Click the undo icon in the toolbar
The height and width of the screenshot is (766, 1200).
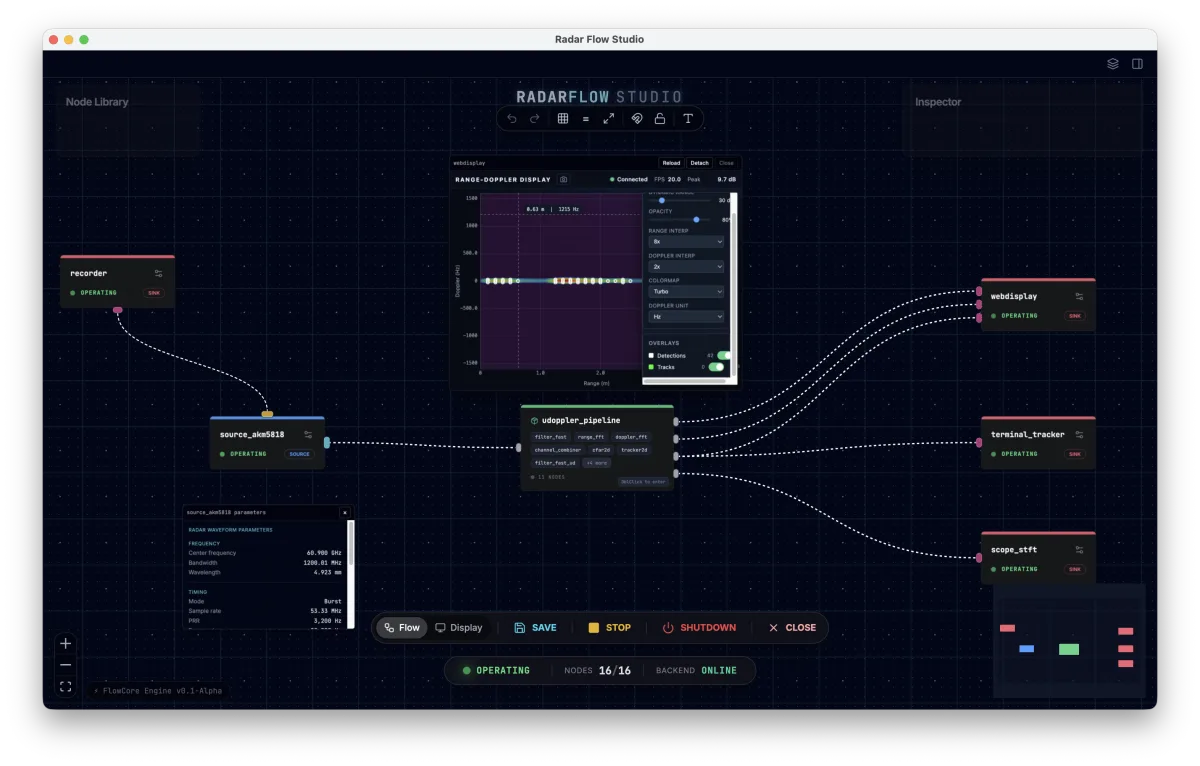(x=512, y=118)
